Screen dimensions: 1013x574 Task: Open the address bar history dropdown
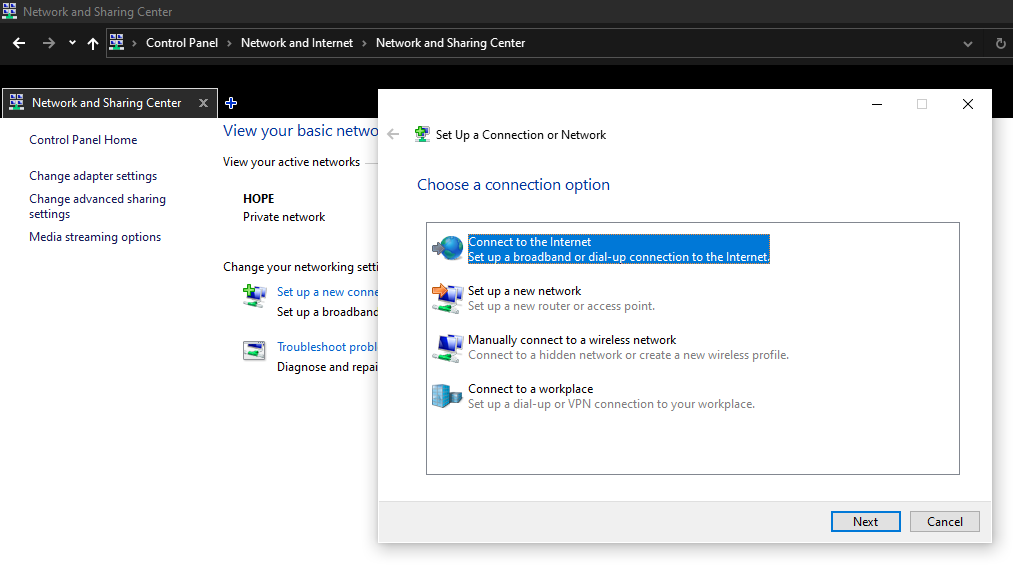point(968,44)
